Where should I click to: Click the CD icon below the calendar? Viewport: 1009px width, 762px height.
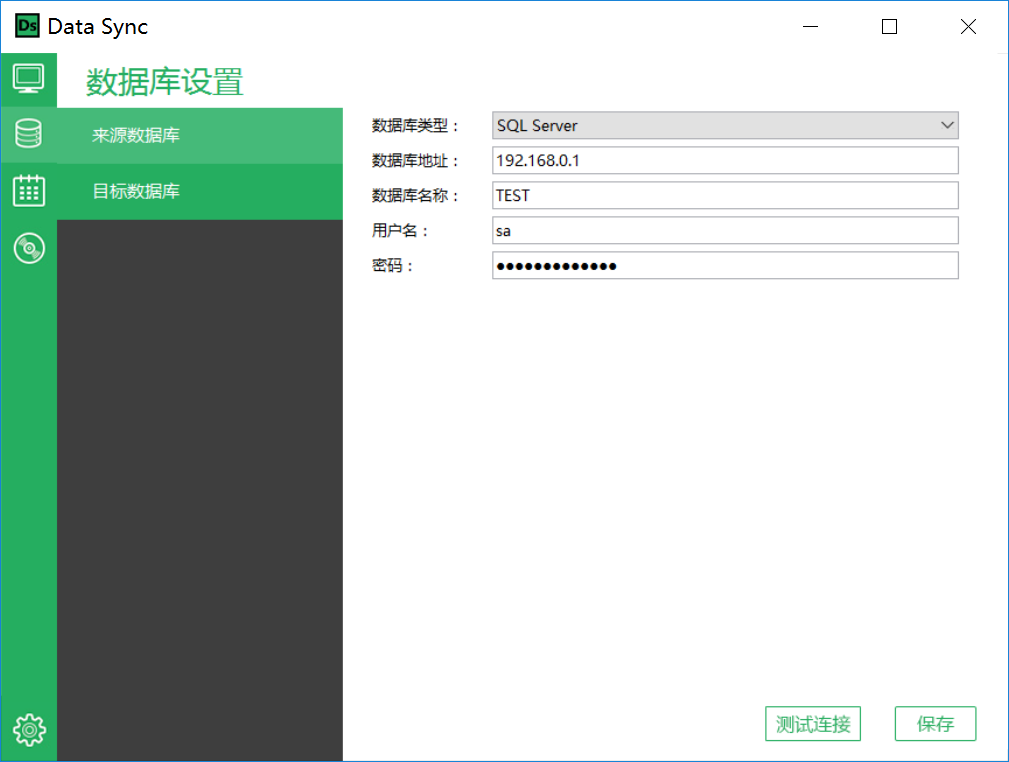coord(28,248)
